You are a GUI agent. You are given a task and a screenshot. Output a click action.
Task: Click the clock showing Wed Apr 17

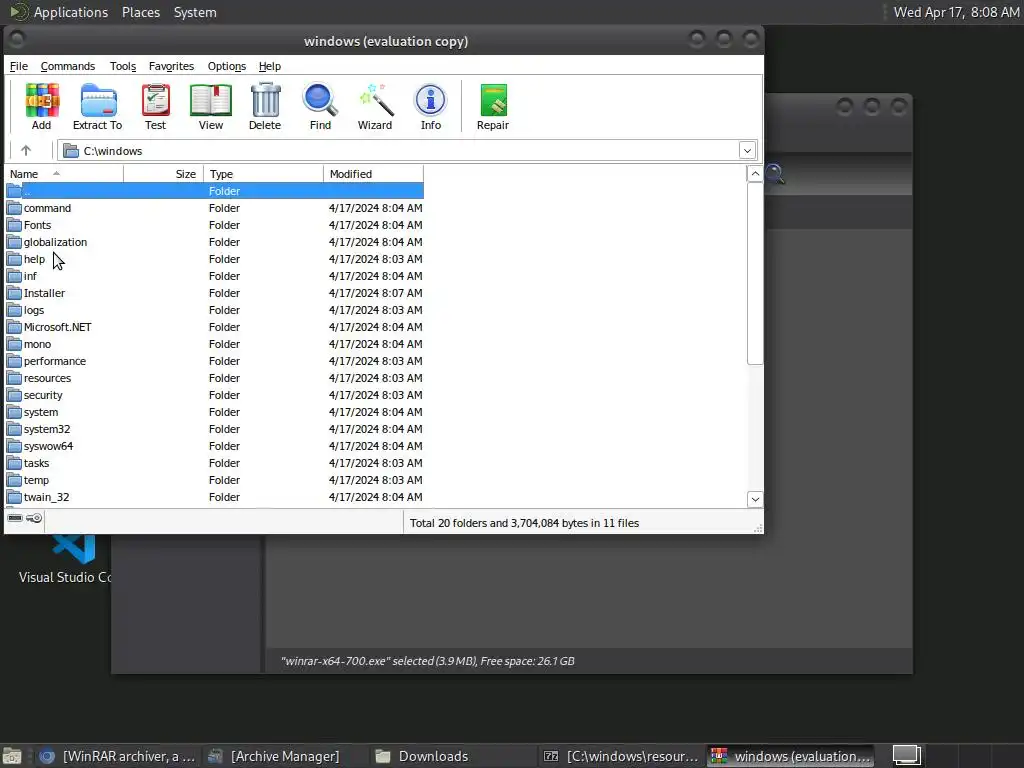pyautogui.click(x=956, y=12)
